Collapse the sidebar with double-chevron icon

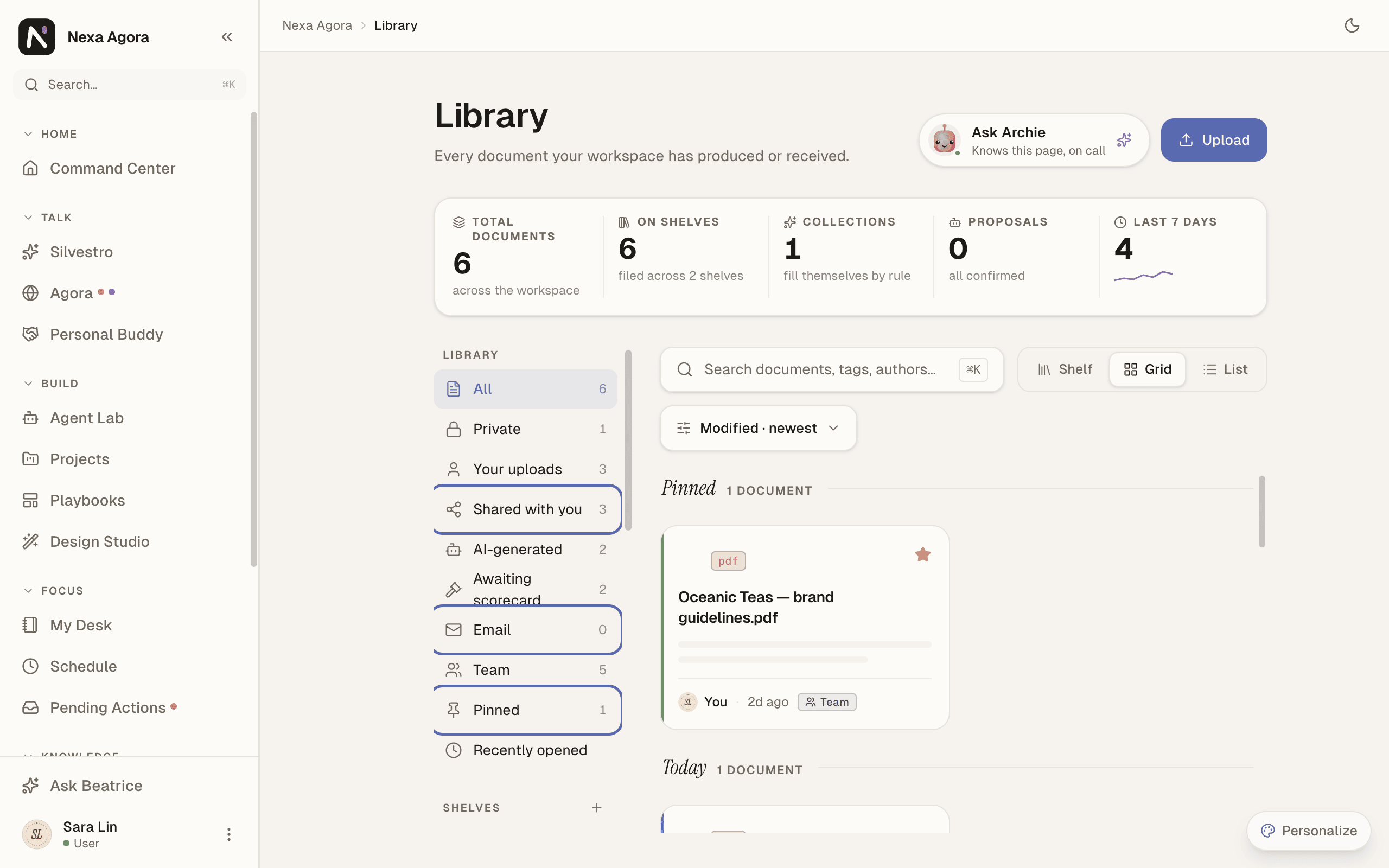[227, 37]
